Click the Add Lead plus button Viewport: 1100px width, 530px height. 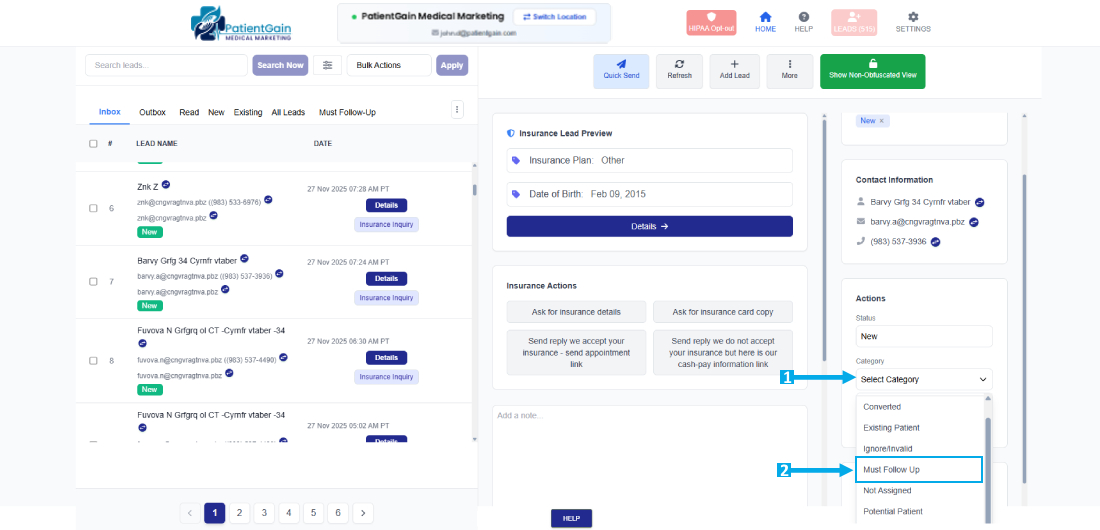(735, 71)
